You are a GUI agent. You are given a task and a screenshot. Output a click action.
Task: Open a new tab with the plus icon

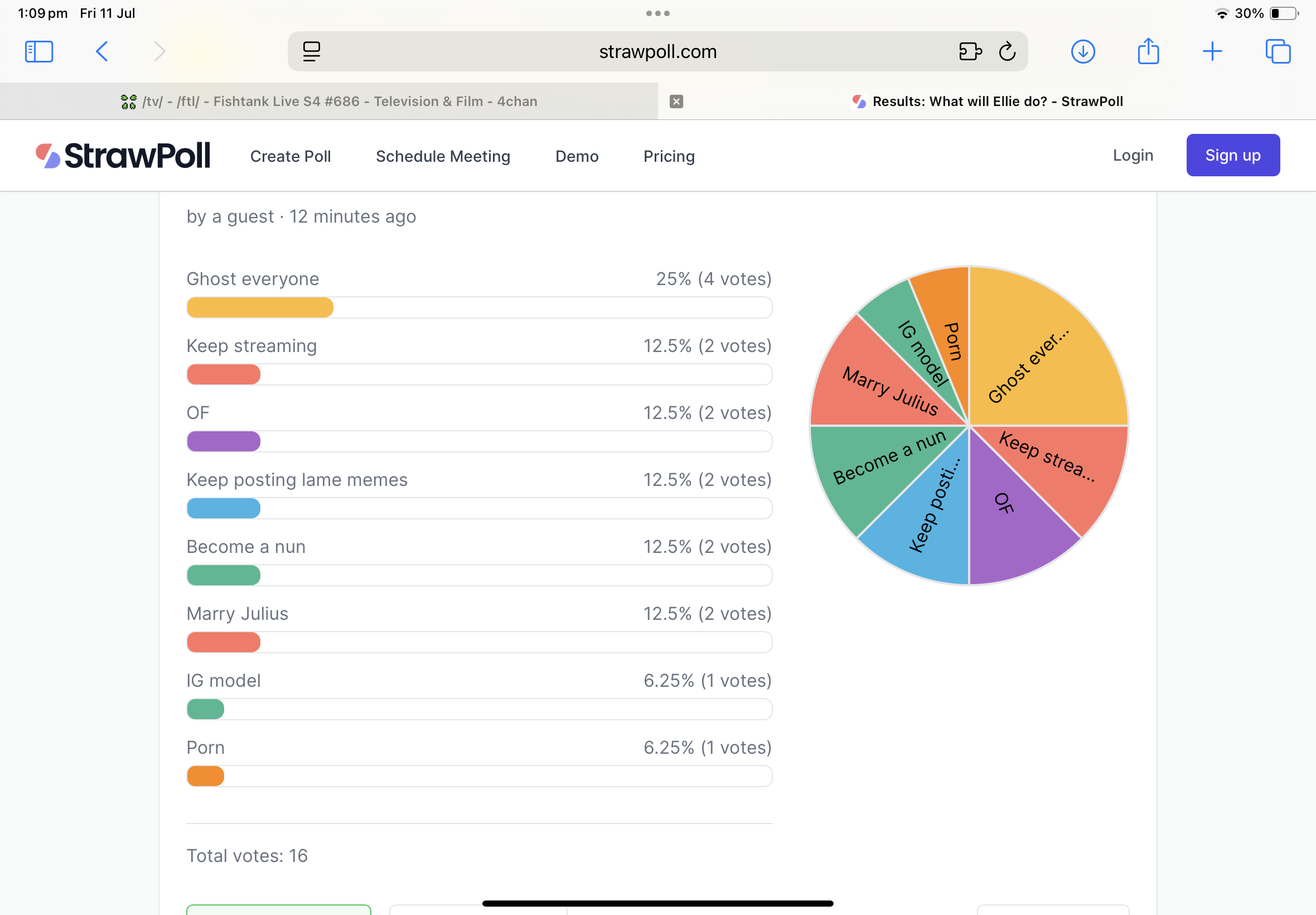pyautogui.click(x=1212, y=51)
